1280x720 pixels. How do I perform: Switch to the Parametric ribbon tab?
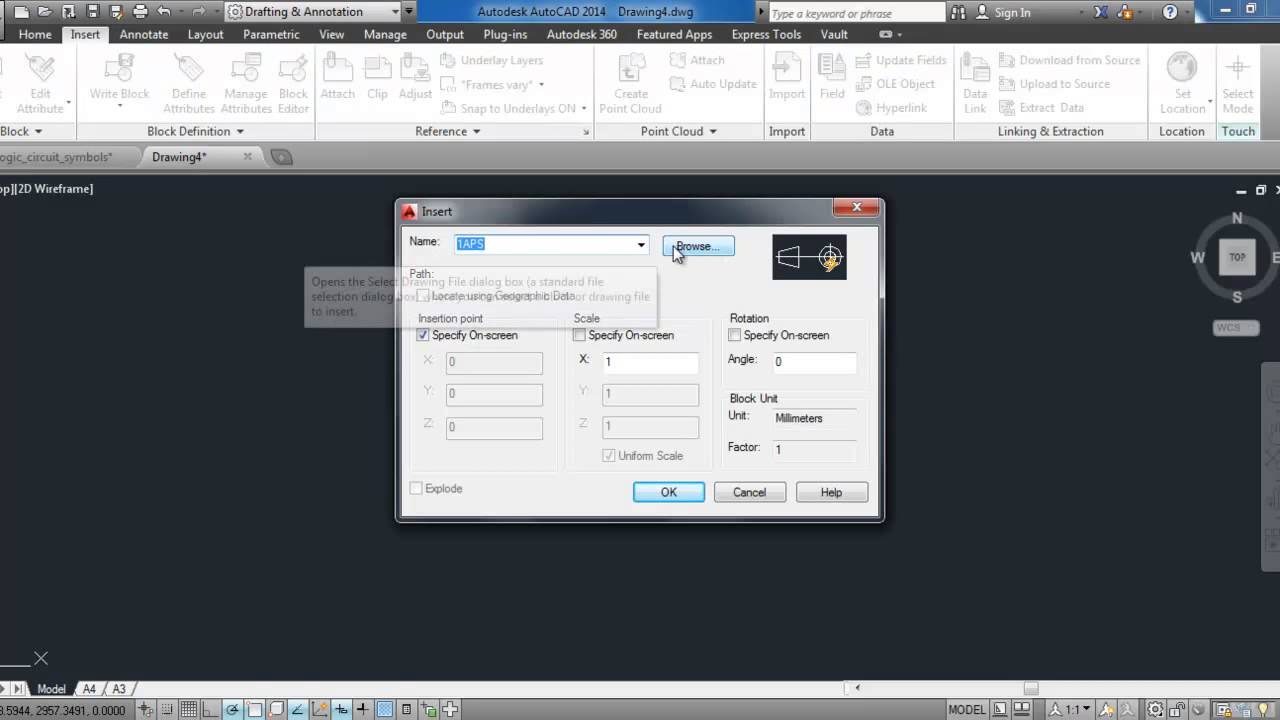tap(271, 34)
